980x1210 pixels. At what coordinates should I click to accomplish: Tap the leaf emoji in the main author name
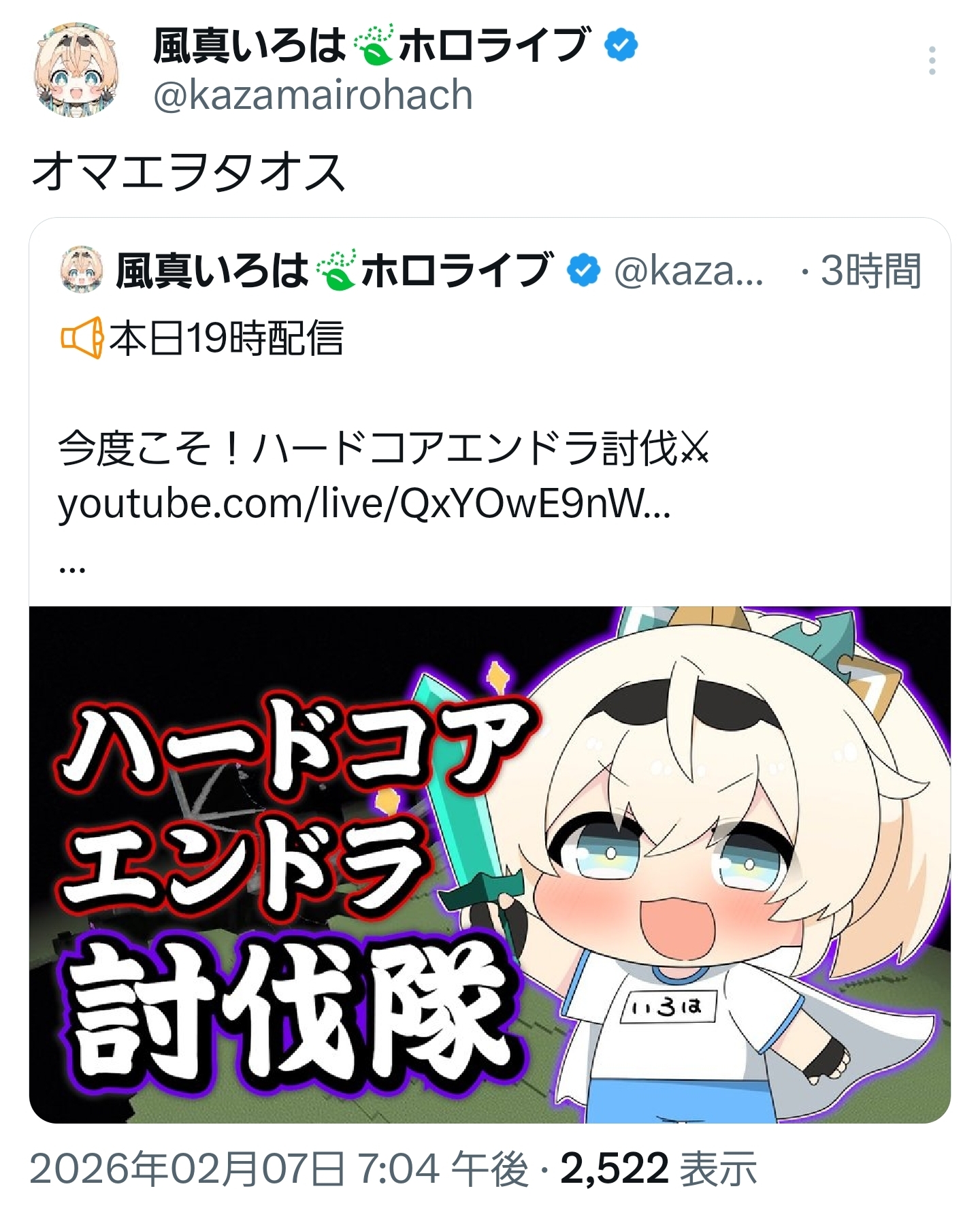tap(373, 46)
